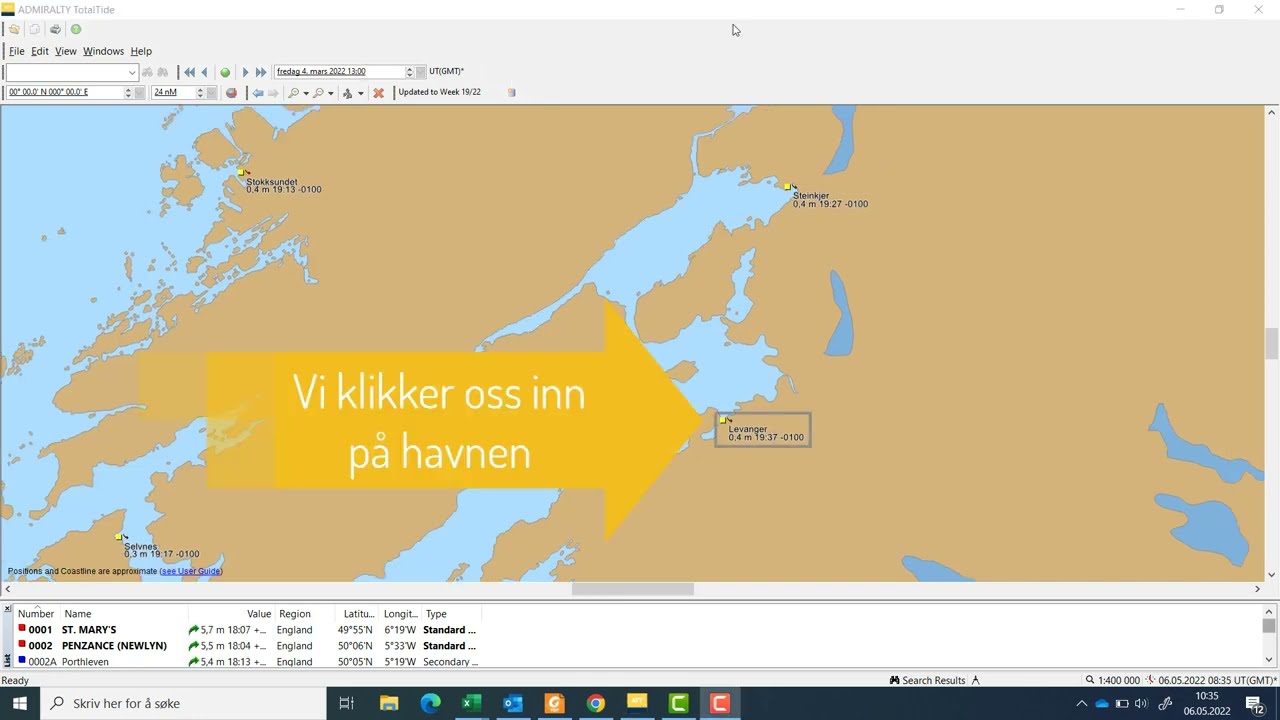Click the update database icon after Week 19/22
Viewport: 1280px width, 720px height.
(512, 93)
